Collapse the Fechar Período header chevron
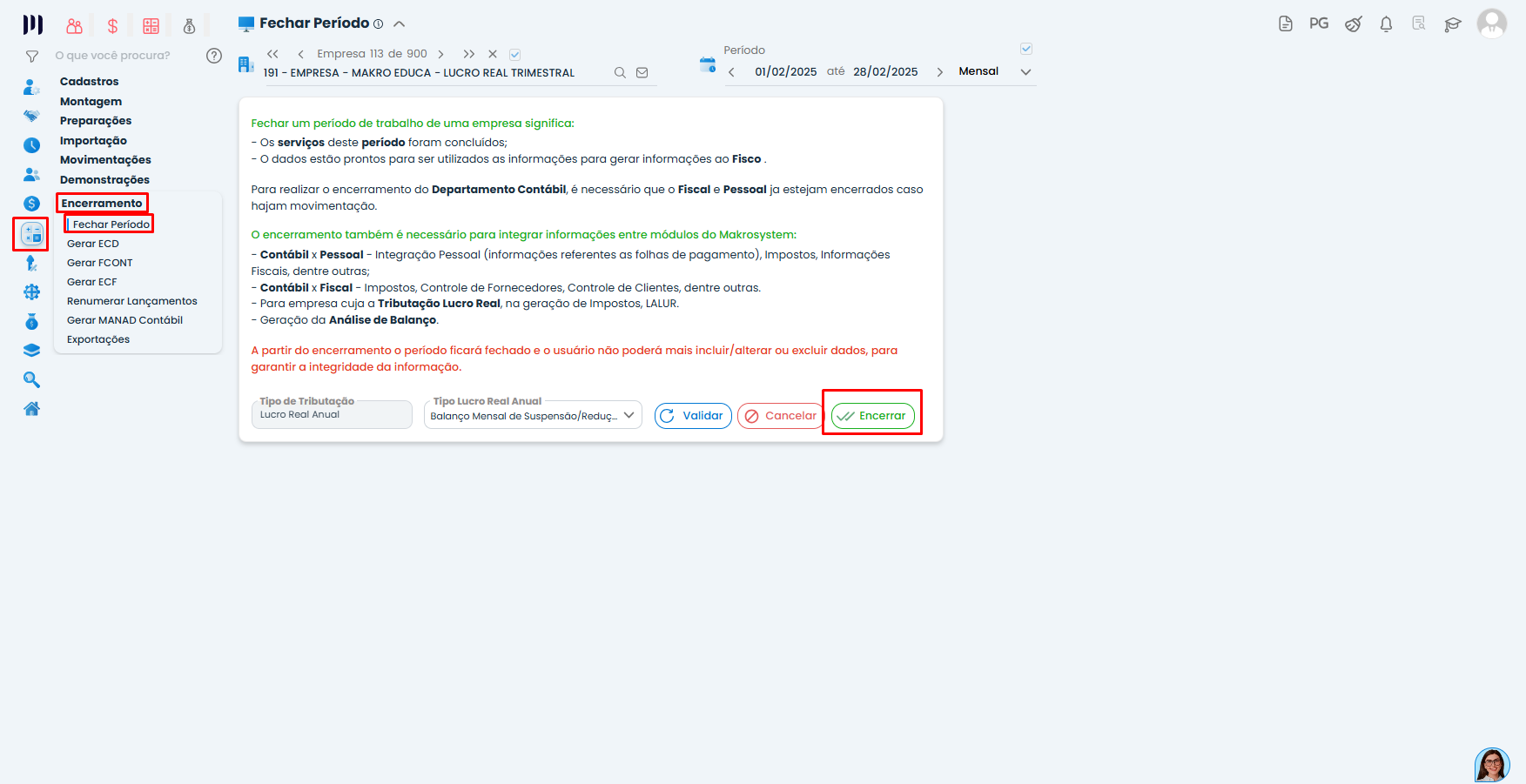The height and width of the screenshot is (784, 1526). tap(399, 23)
